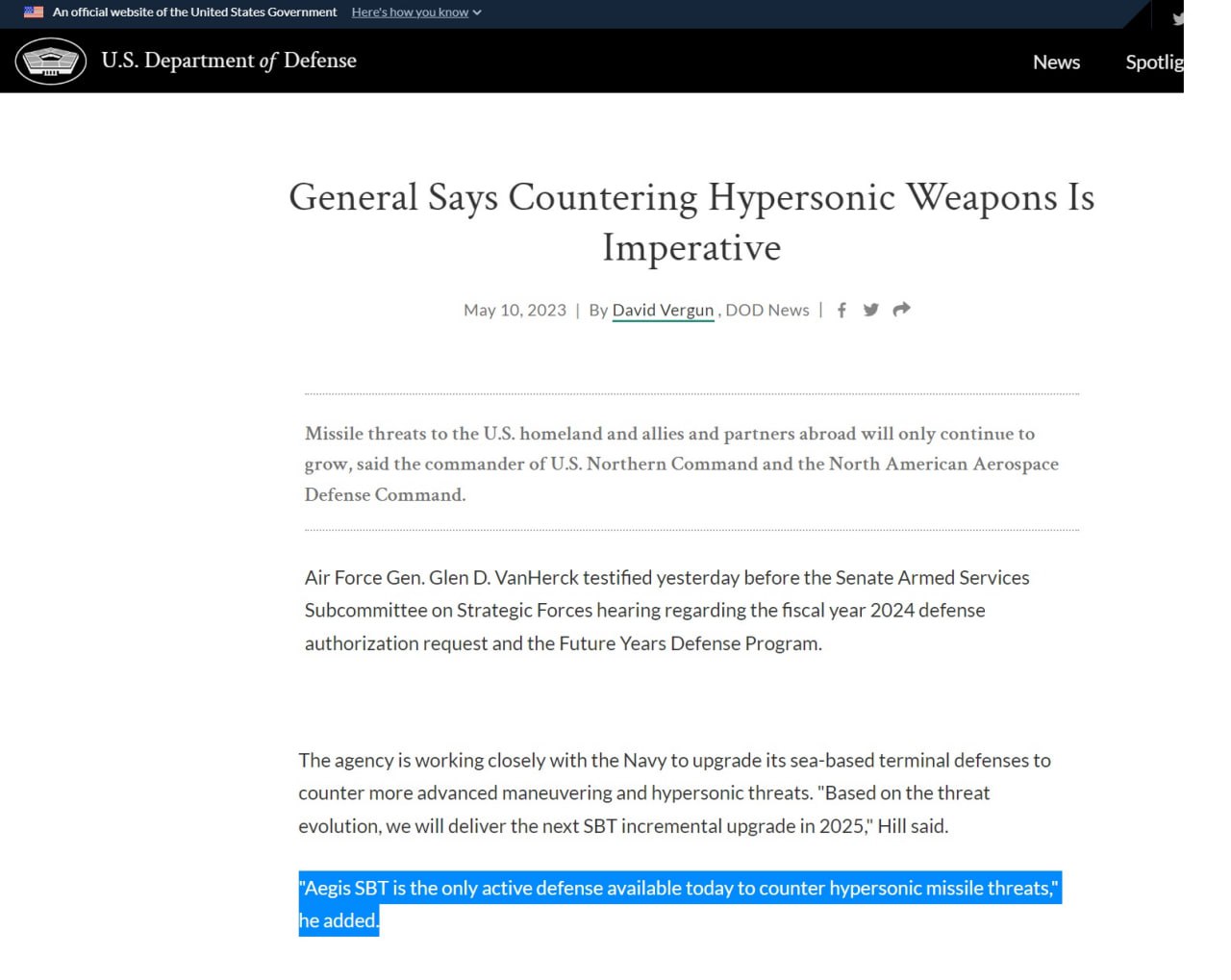
Task: Click the DOD News byline text
Action: point(766,310)
